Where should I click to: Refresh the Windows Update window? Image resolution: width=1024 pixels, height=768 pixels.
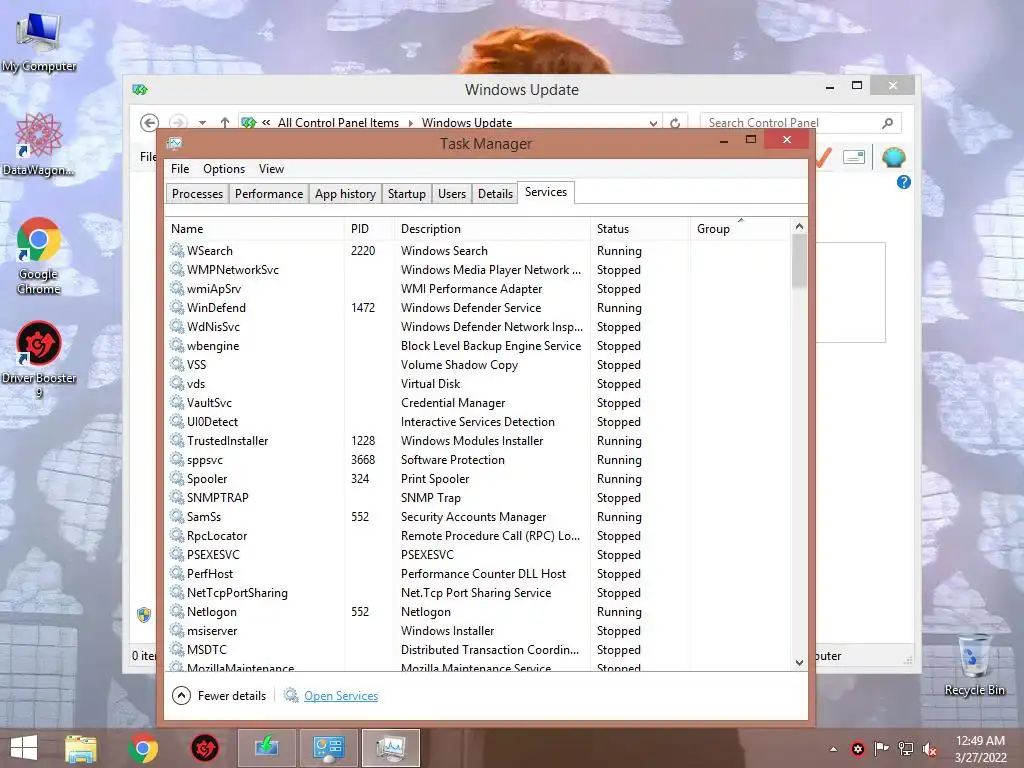pos(675,123)
